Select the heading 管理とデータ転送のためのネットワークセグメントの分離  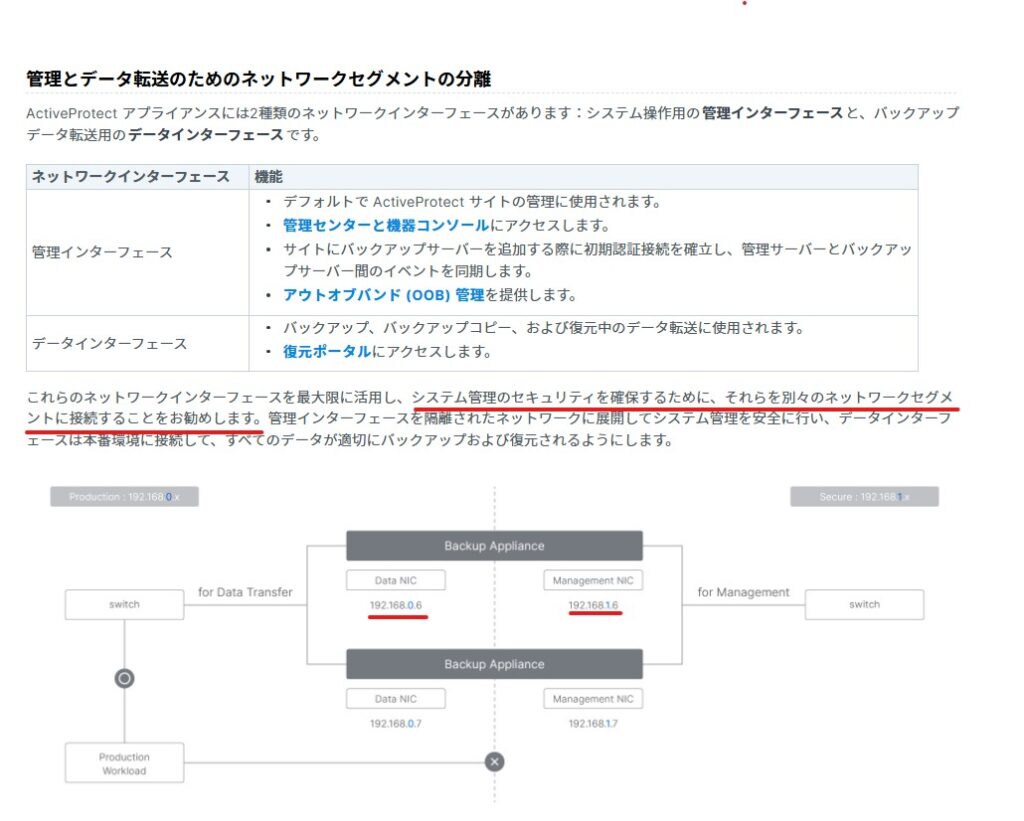tap(259, 79)
